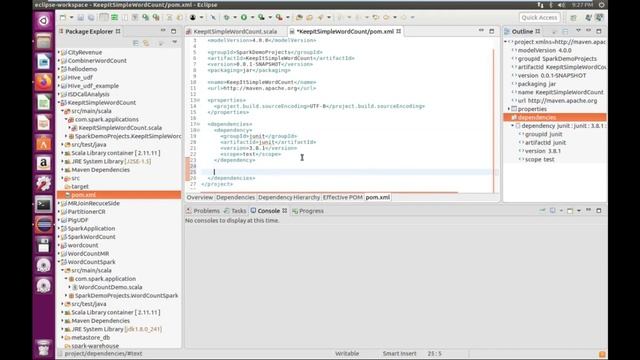The width and height of the screenshot is (640, 360).
Task: Select the target folder
Action: [x=80, y=187]
